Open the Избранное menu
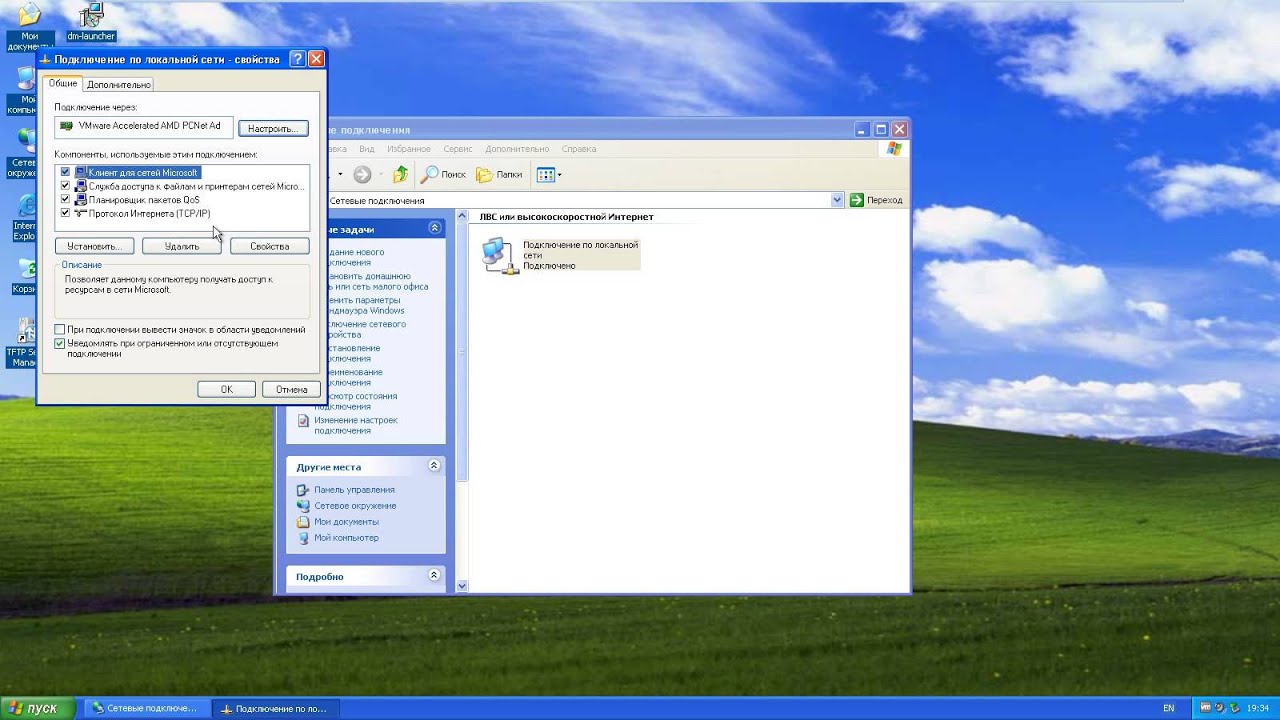This screenshot has height=720, width=1280. (408, 149)
